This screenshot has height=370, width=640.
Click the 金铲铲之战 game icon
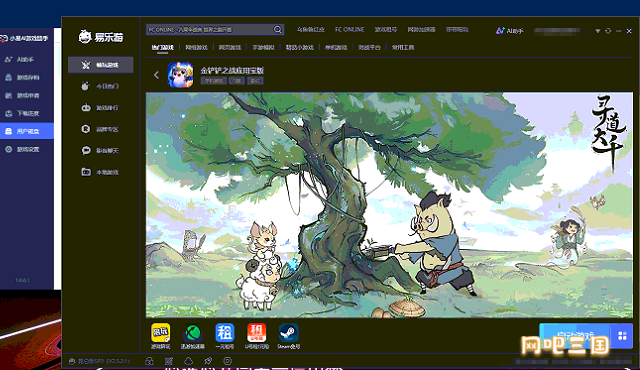[180, 75]
